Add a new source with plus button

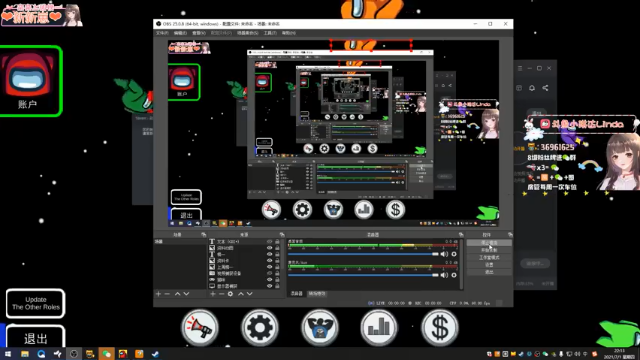point(213,294)
